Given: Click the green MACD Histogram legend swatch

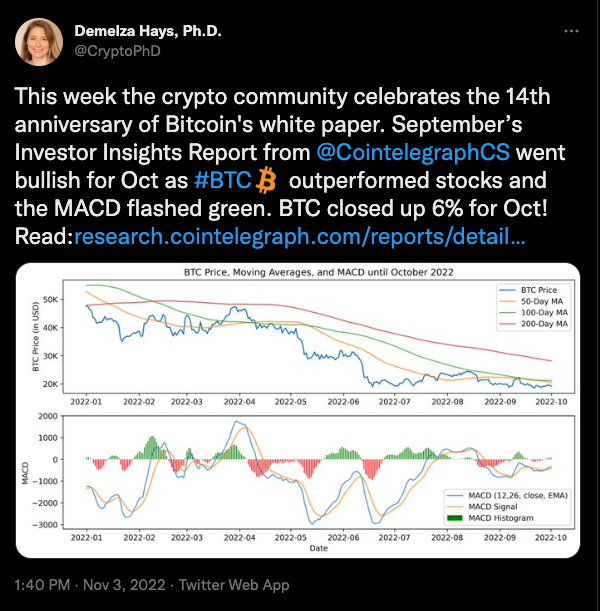Looking at the screenshot, I should pyautogui.click(x=454, y=518).
